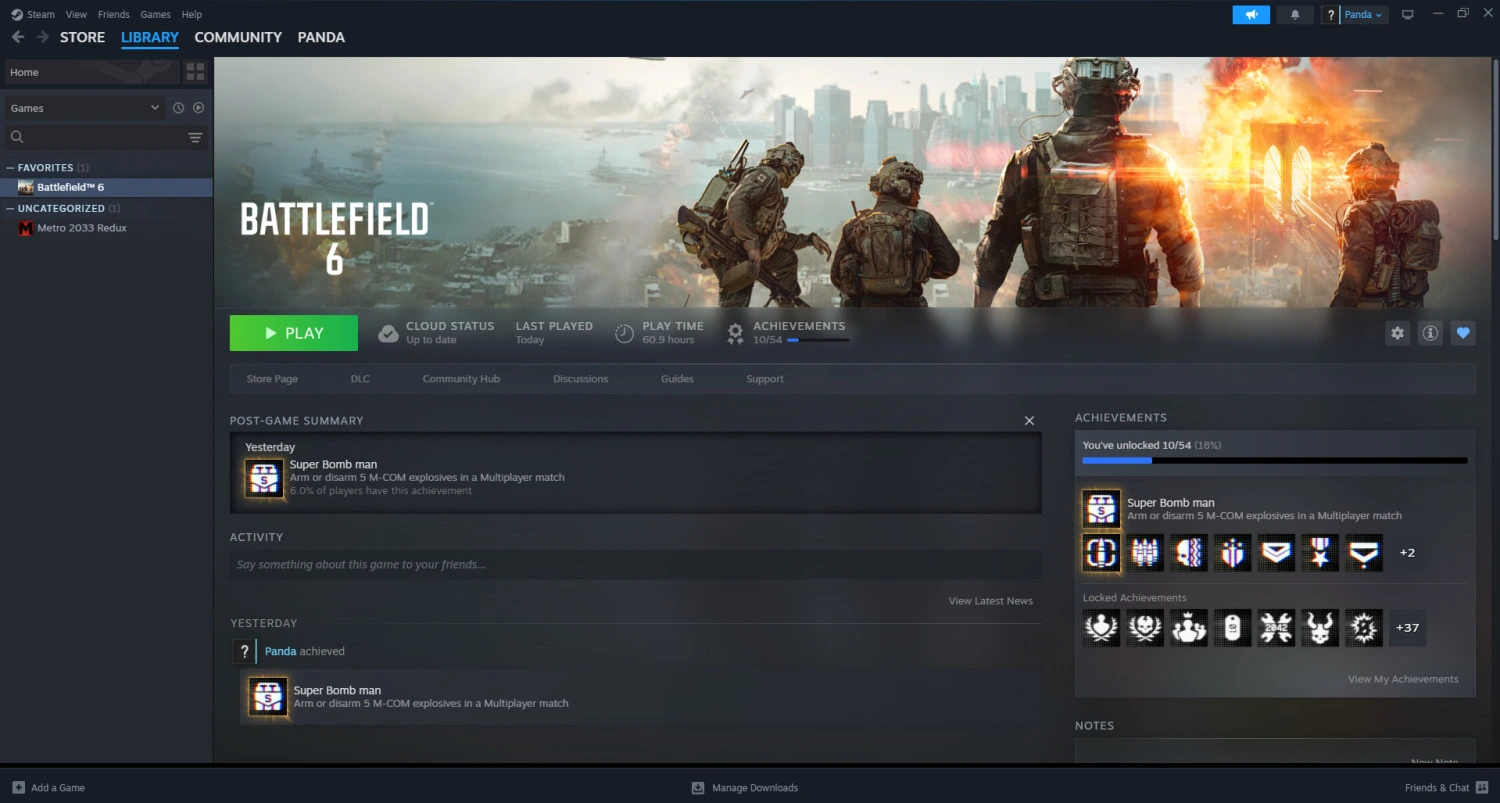Show the +2 more unlocked achievements
Viewport: 1500px width, 803px height.
[x=1407, y=552]
